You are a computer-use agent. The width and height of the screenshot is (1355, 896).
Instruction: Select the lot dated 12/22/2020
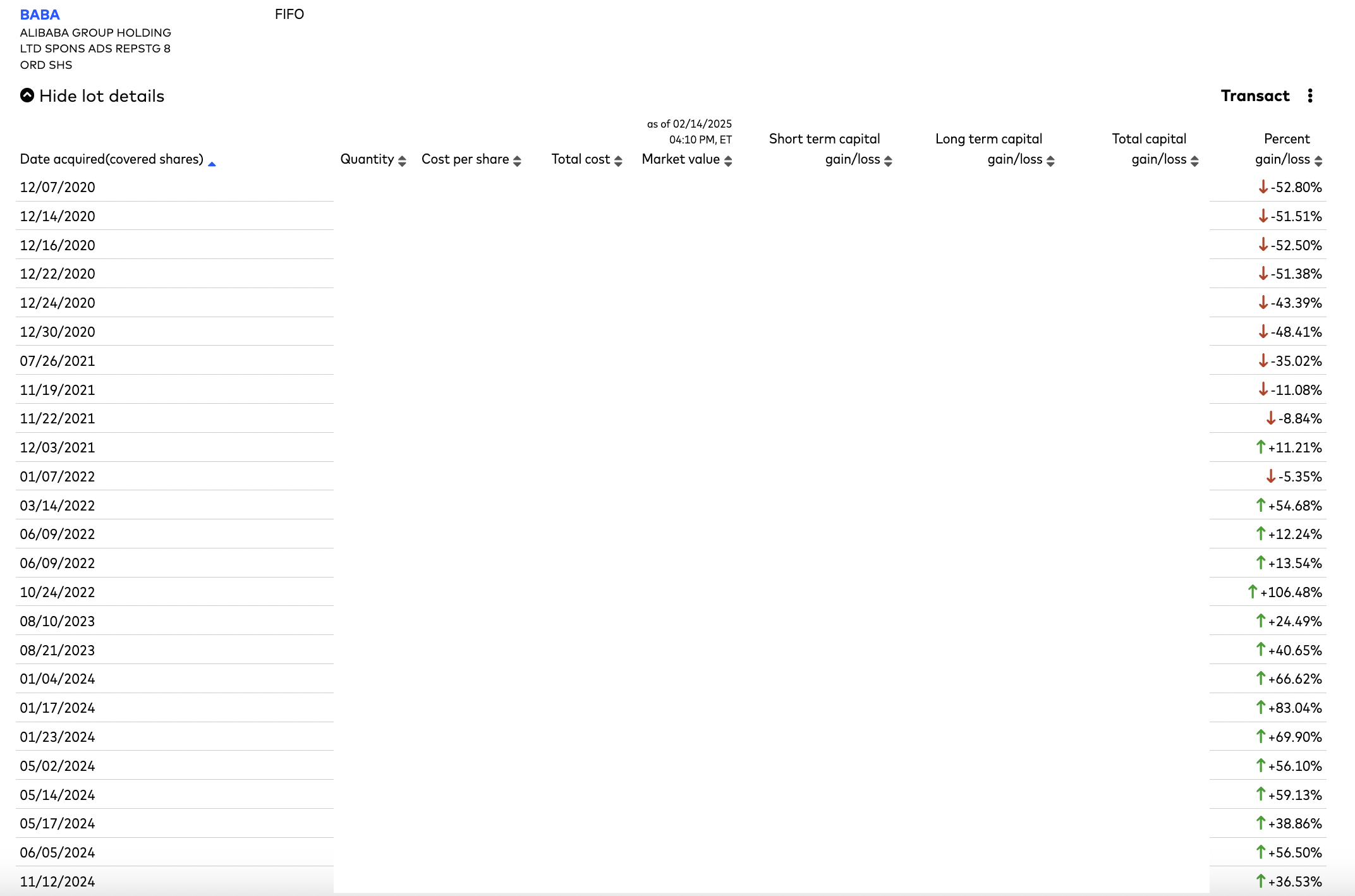58,274
